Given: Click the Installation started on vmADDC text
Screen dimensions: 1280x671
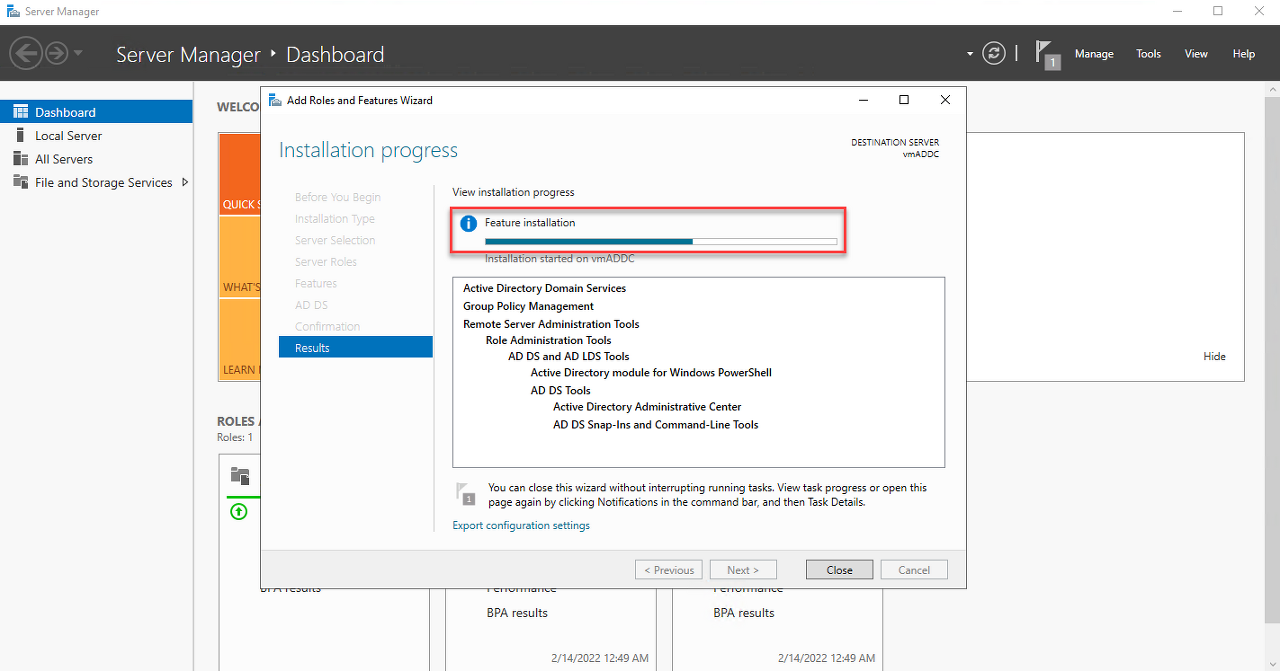Looking at the screenshot, I should [559, 258].
